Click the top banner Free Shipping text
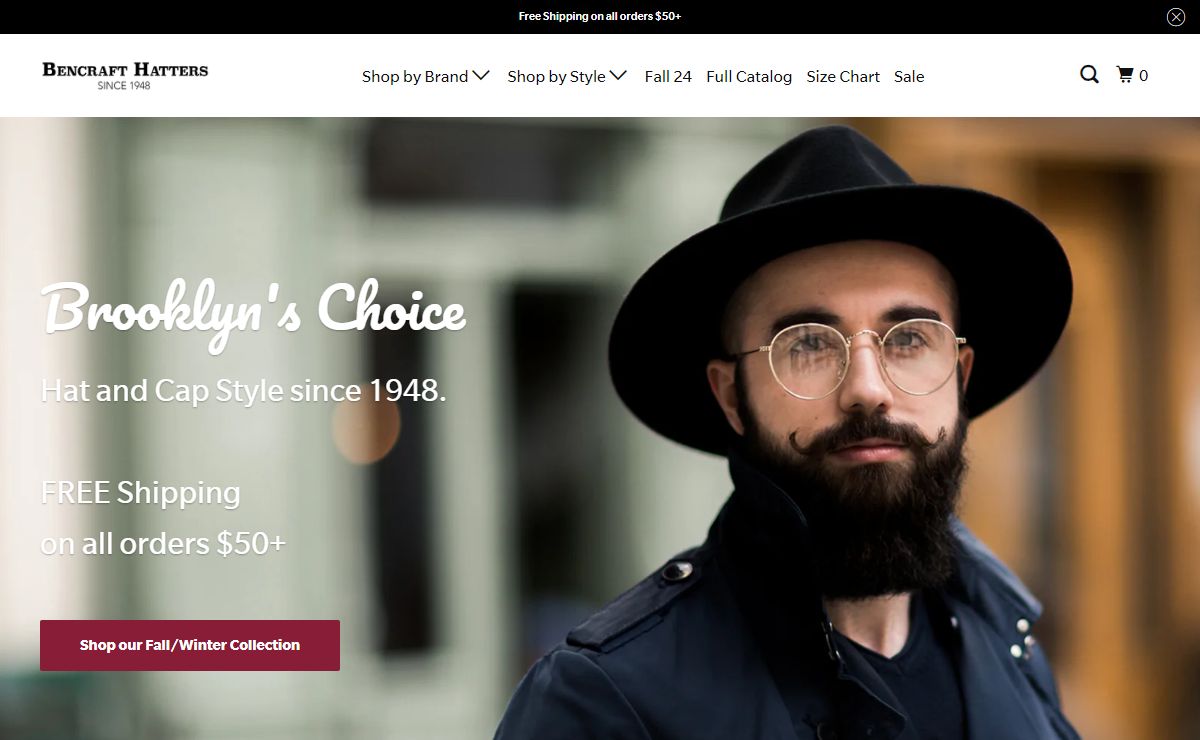 pos(600,16)
